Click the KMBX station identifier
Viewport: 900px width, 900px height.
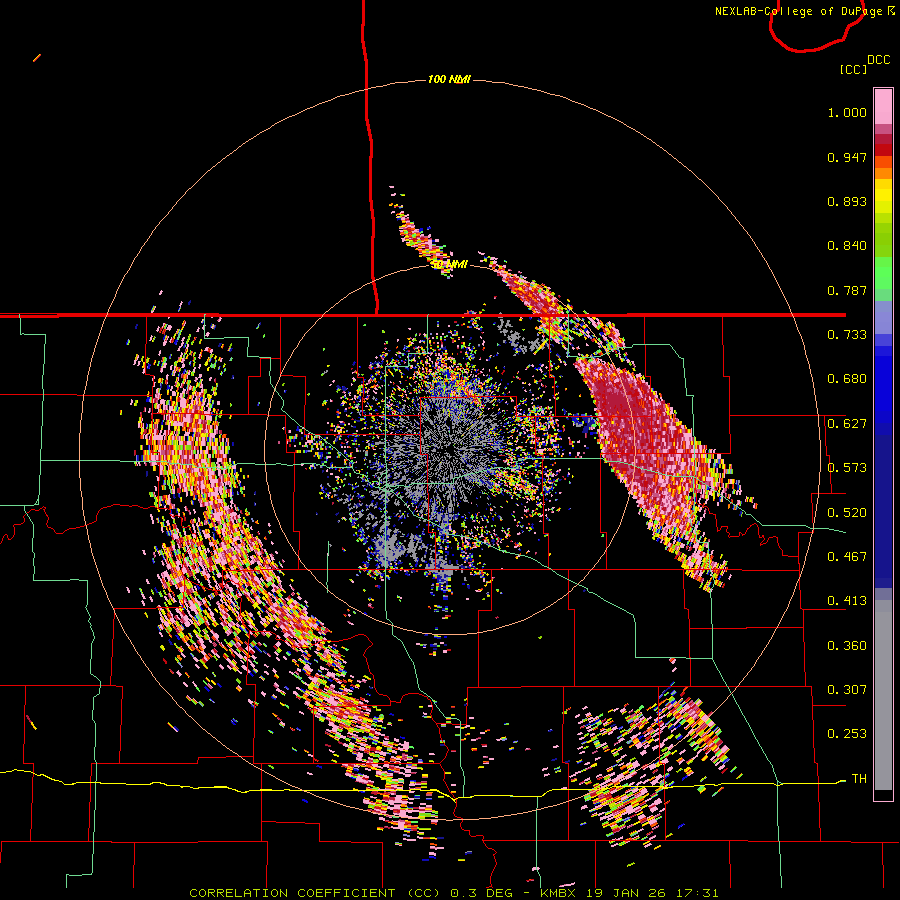560,893
